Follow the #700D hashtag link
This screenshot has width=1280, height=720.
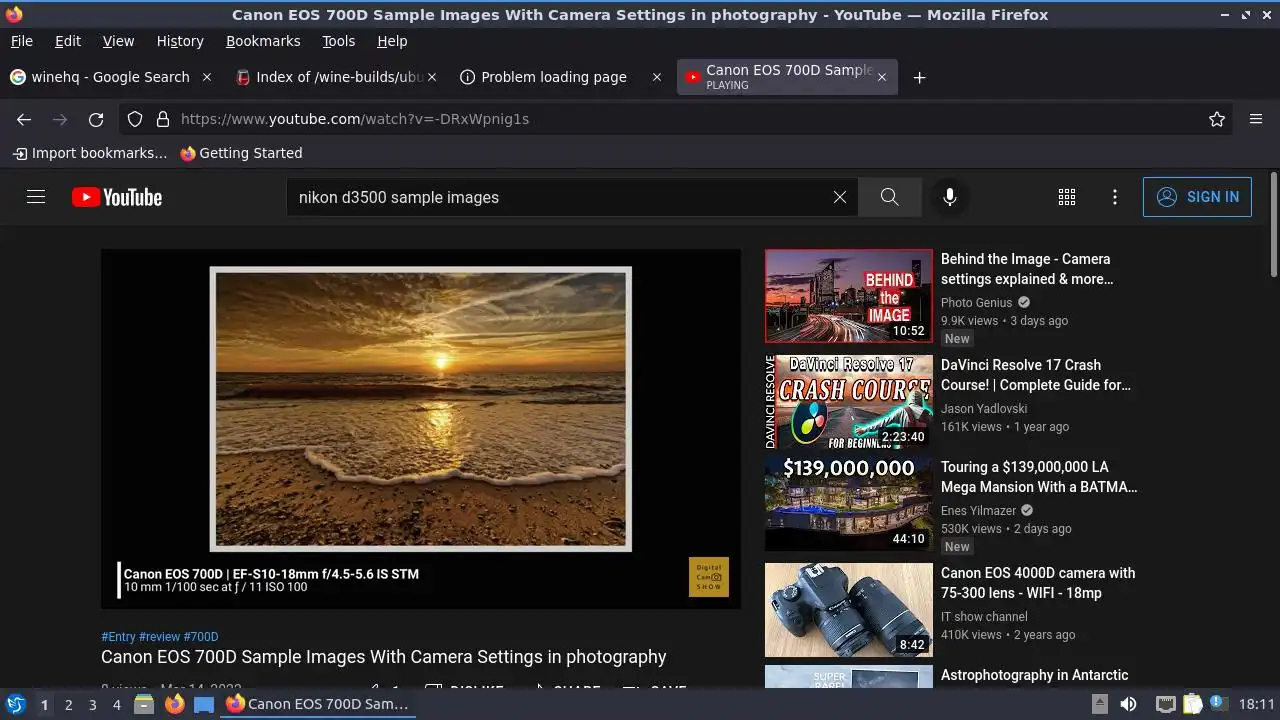point(201,636)
